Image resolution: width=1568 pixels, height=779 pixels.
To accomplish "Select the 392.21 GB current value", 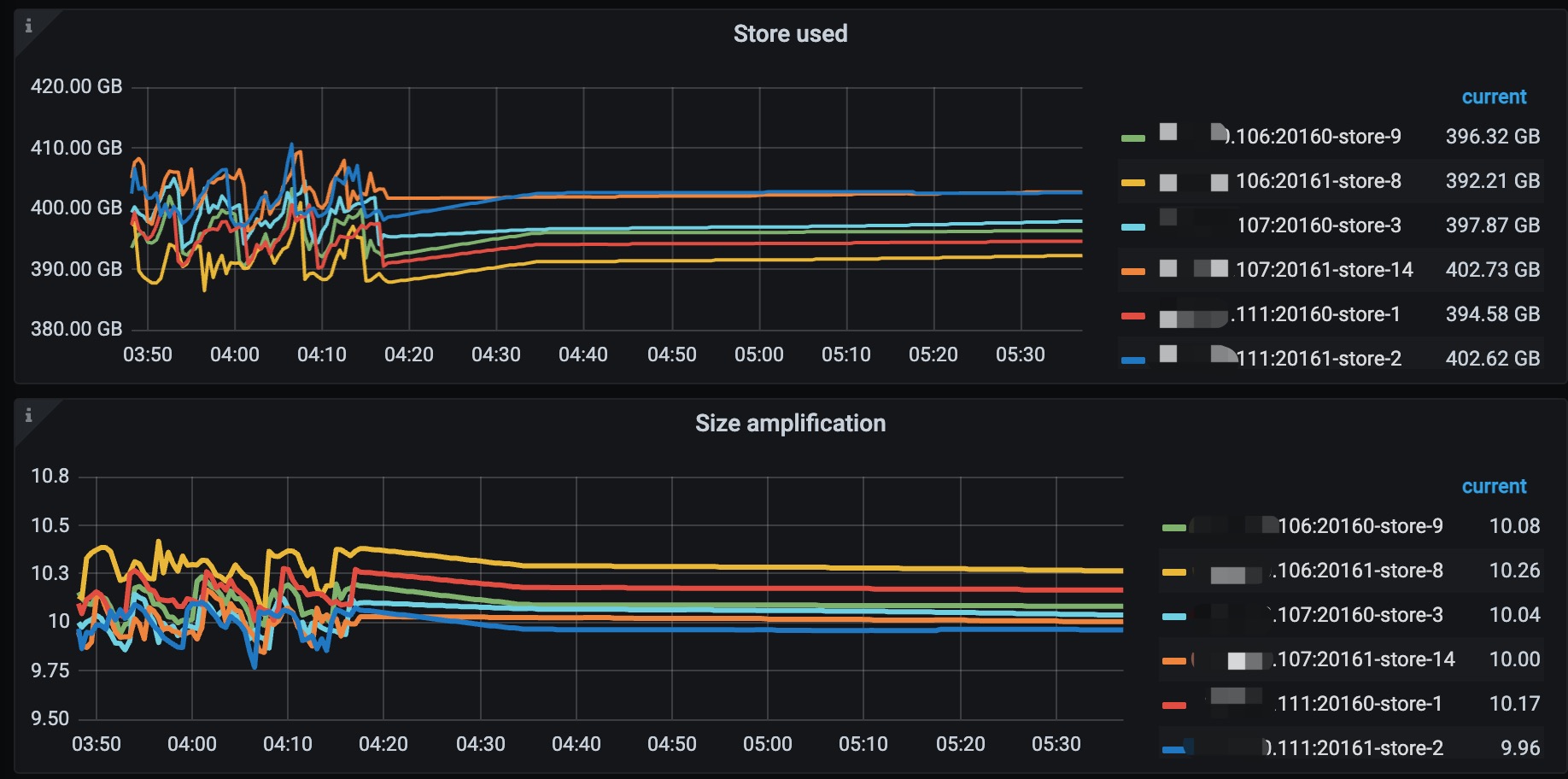I will pyautogui.click(x=1493, y=181).
